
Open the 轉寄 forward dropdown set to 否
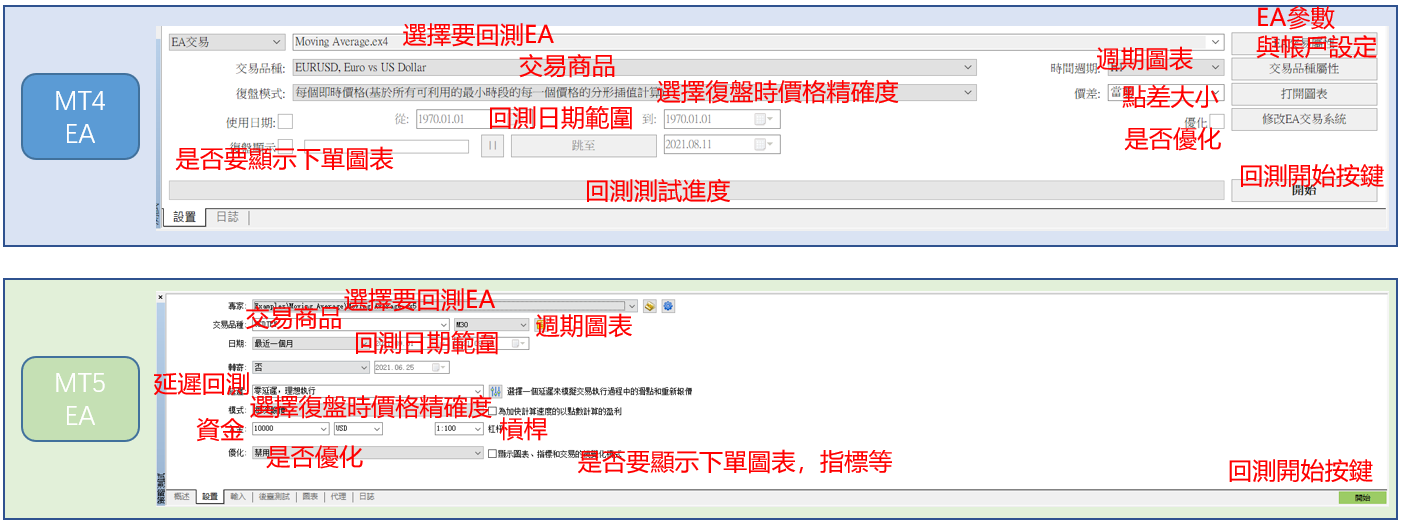pos(310,367)
